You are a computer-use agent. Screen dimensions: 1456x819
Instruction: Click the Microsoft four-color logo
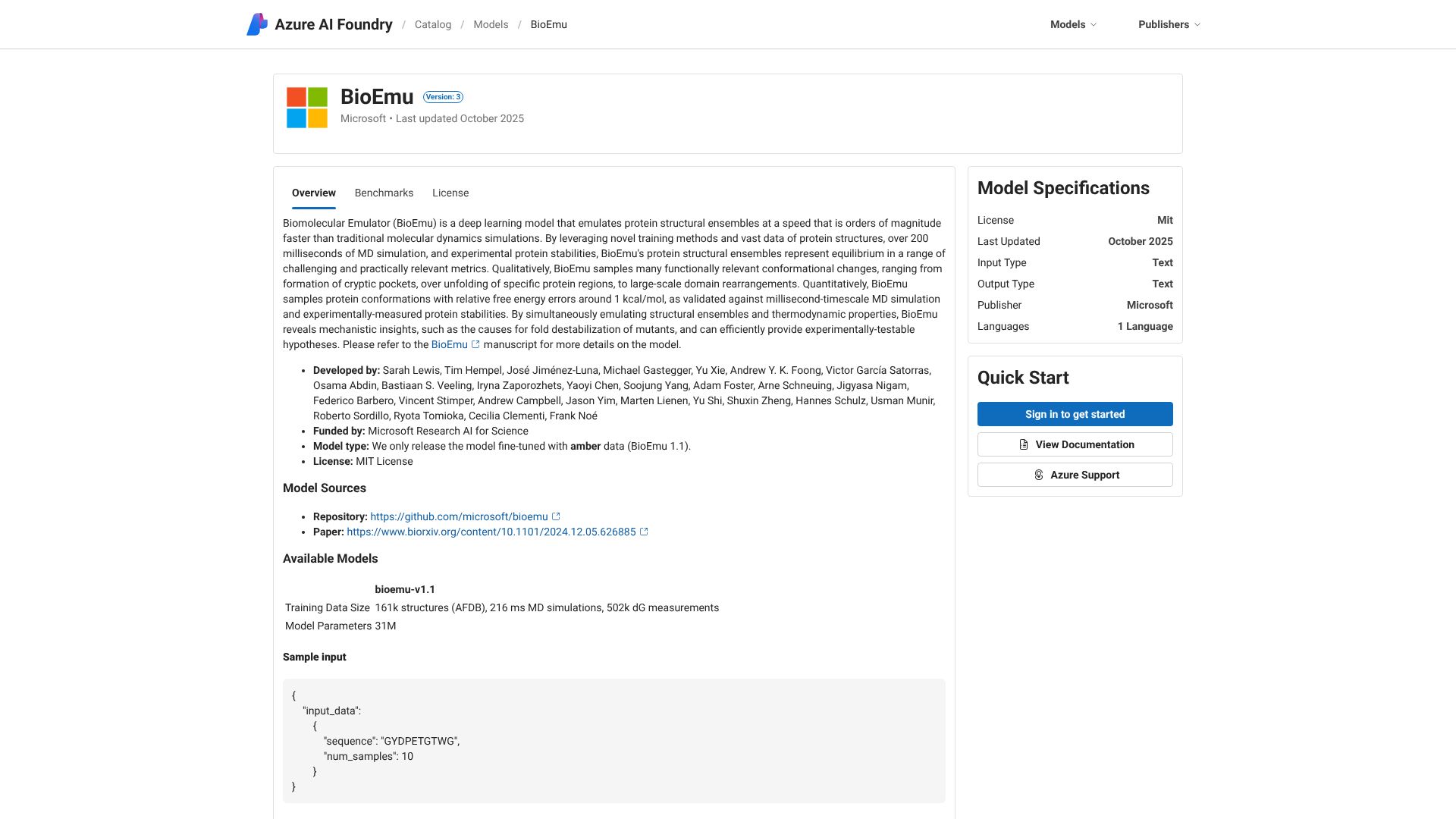point(307,108)
